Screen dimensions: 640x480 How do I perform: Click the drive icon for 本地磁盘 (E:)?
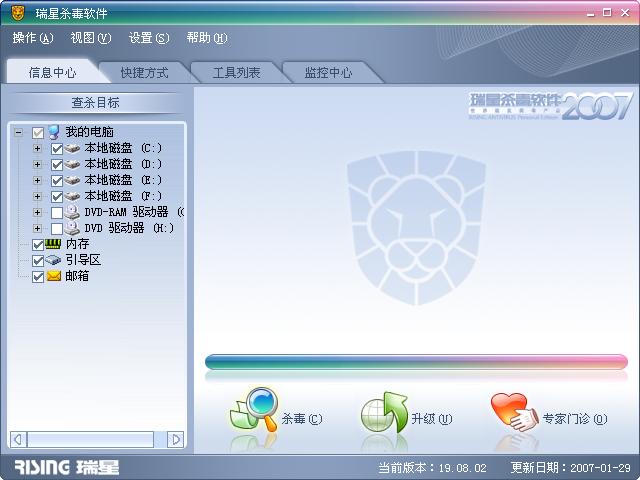[x=72, y=180]
